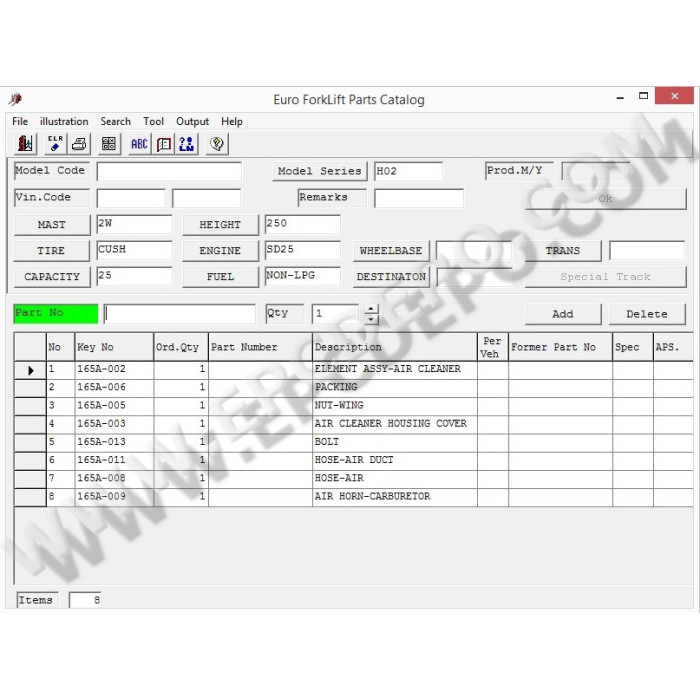Click the Qty value field
700x700 pixels.
336,314
